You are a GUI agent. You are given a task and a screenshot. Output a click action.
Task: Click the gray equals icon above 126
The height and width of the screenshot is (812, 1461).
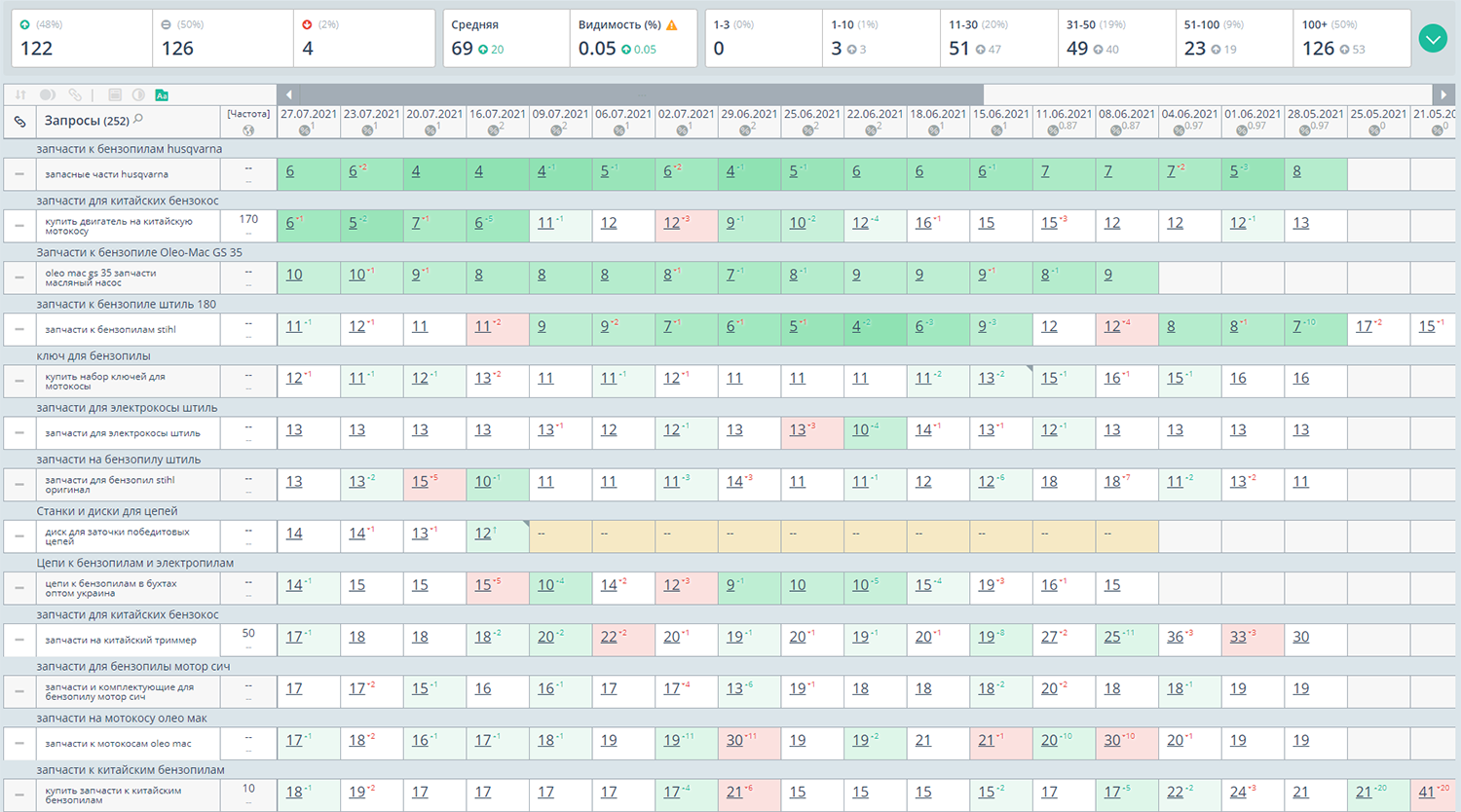(x=166, y=25)
